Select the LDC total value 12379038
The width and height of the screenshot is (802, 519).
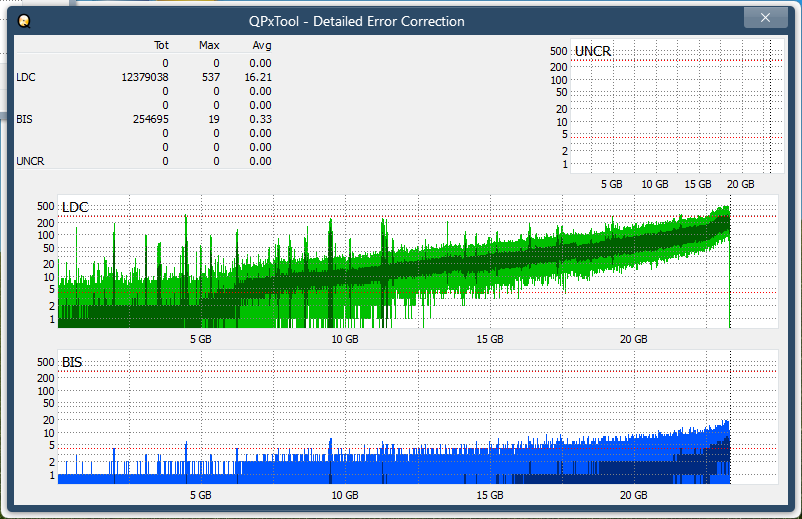(x=145, y=77)
